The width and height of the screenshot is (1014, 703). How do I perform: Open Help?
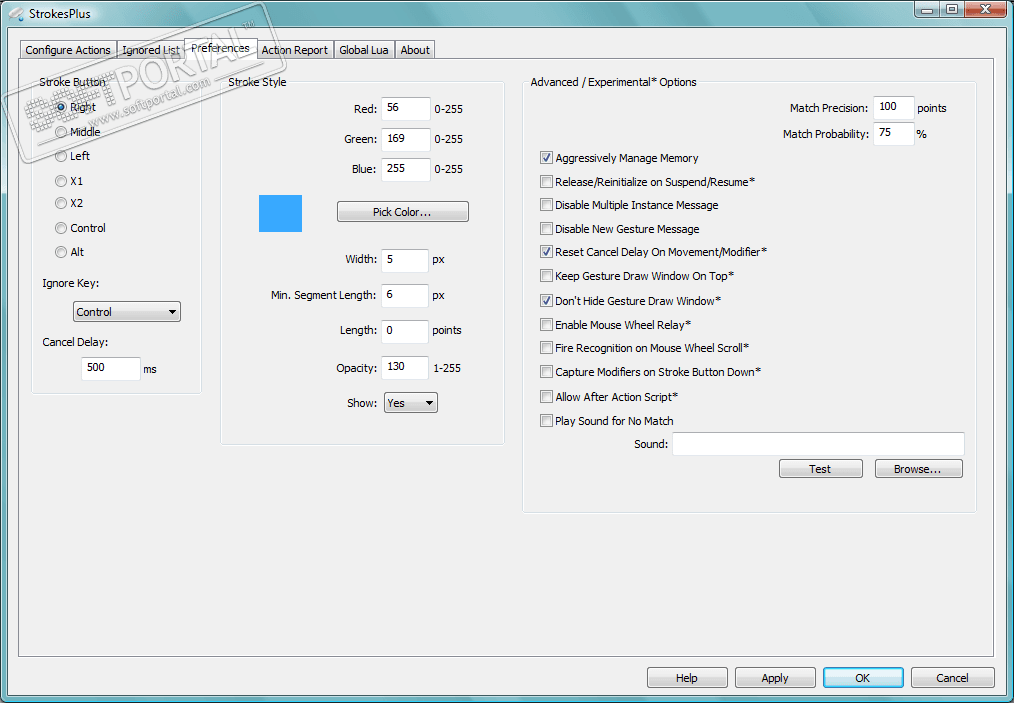[687, 678]
